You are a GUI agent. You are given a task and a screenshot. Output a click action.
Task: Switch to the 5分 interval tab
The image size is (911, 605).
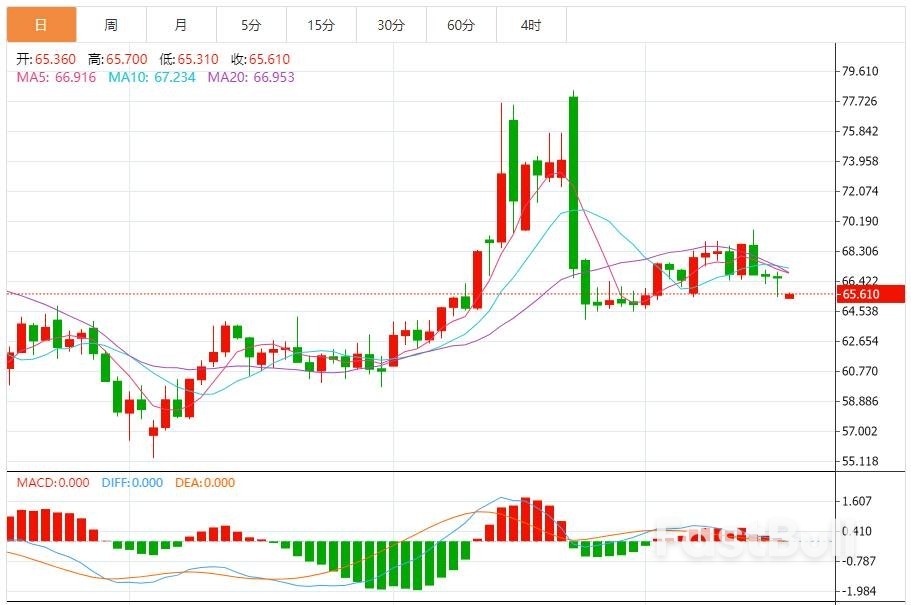click(251, 25)
